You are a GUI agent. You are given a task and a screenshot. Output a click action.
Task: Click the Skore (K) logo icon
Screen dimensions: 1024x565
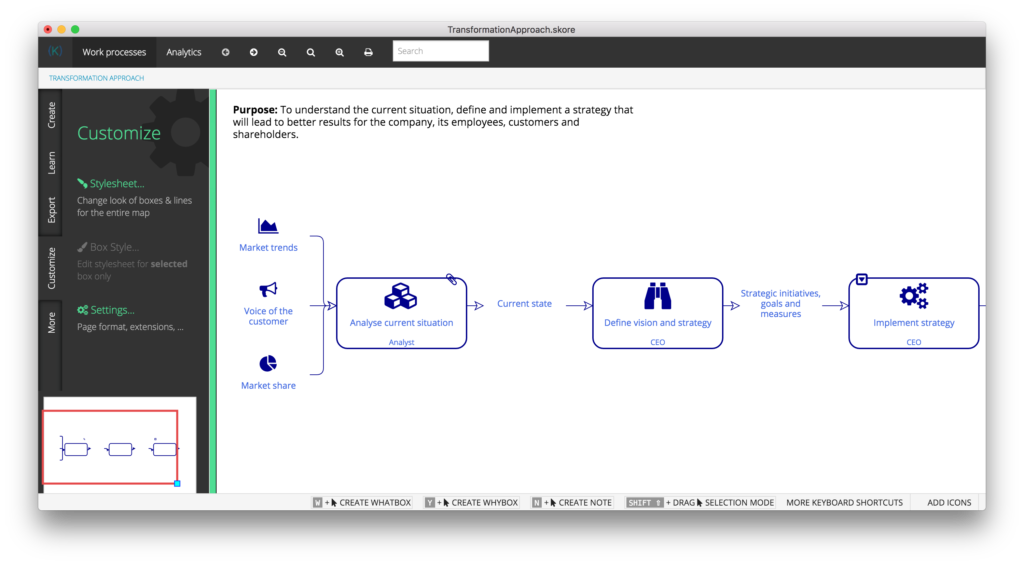tap(56, 51)
